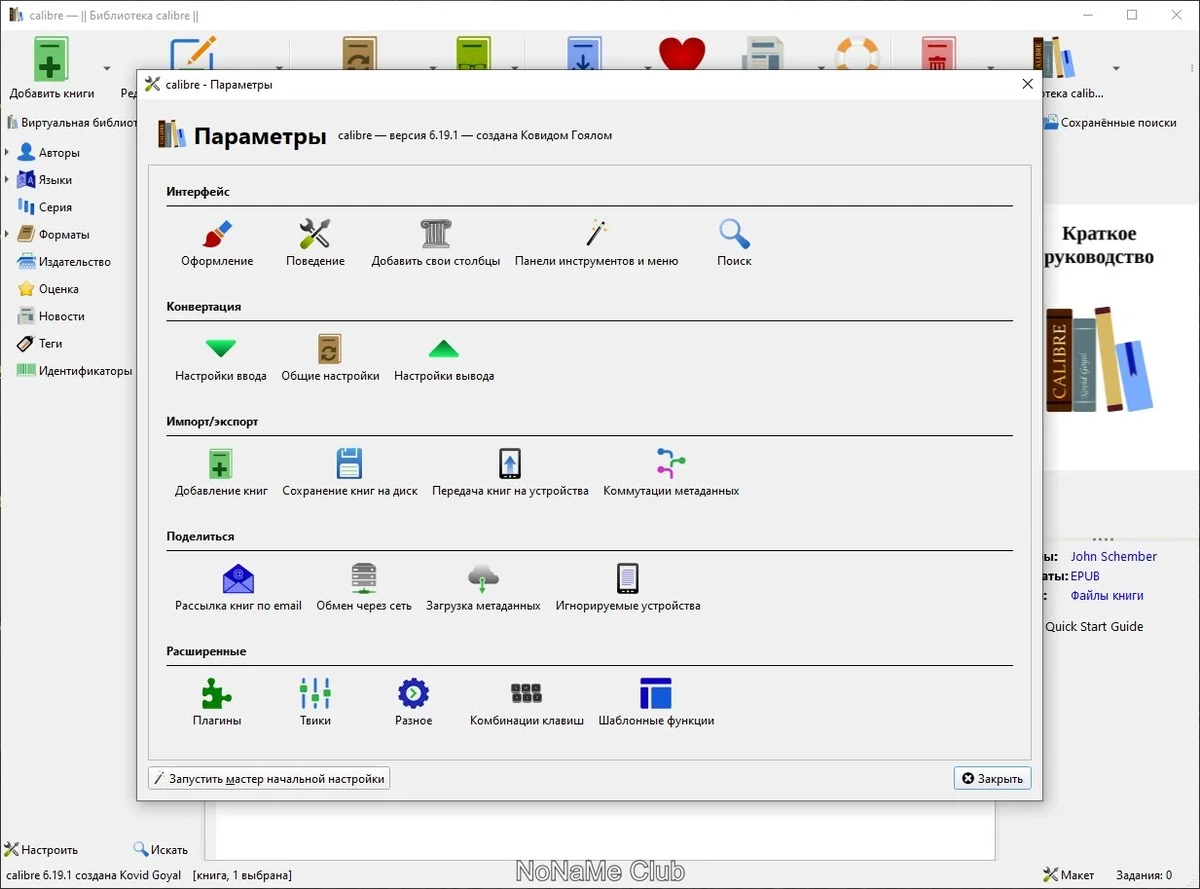Open Общие настройки conversion settings
The image size is (1200, 889).
pos(330,359)
